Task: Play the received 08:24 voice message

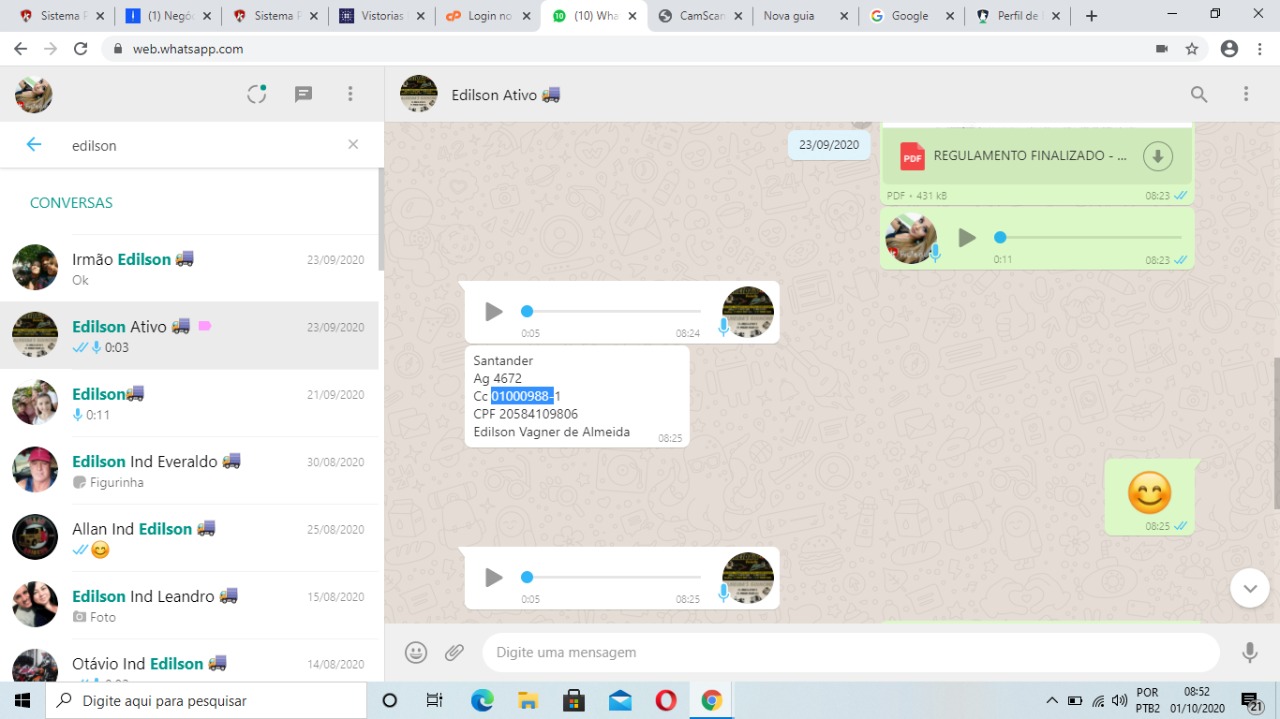Action: coord(493,312)
